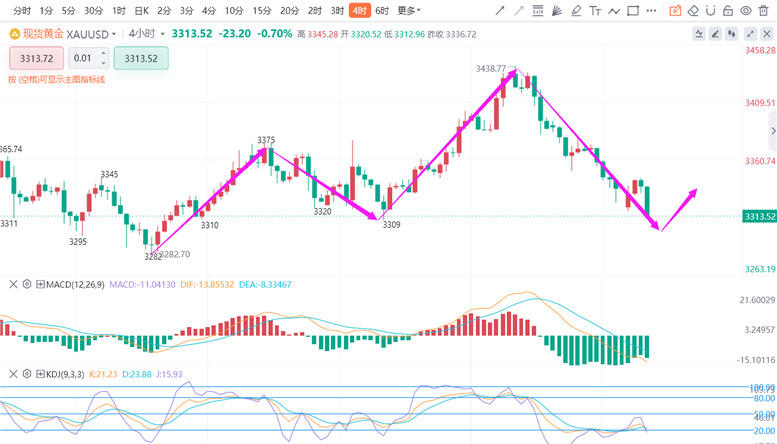Click the green 3313.52 buy button

click(x=141, y=58)
